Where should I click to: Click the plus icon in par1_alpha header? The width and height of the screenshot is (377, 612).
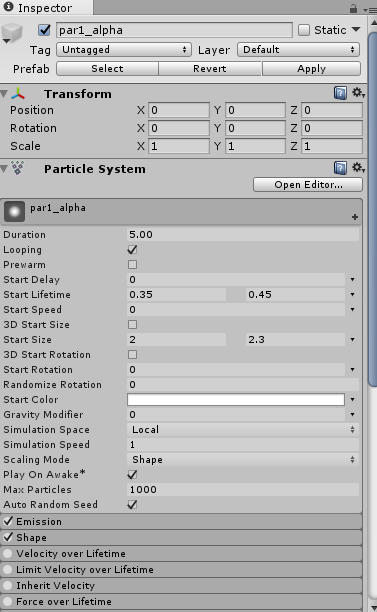coord(355,217)
